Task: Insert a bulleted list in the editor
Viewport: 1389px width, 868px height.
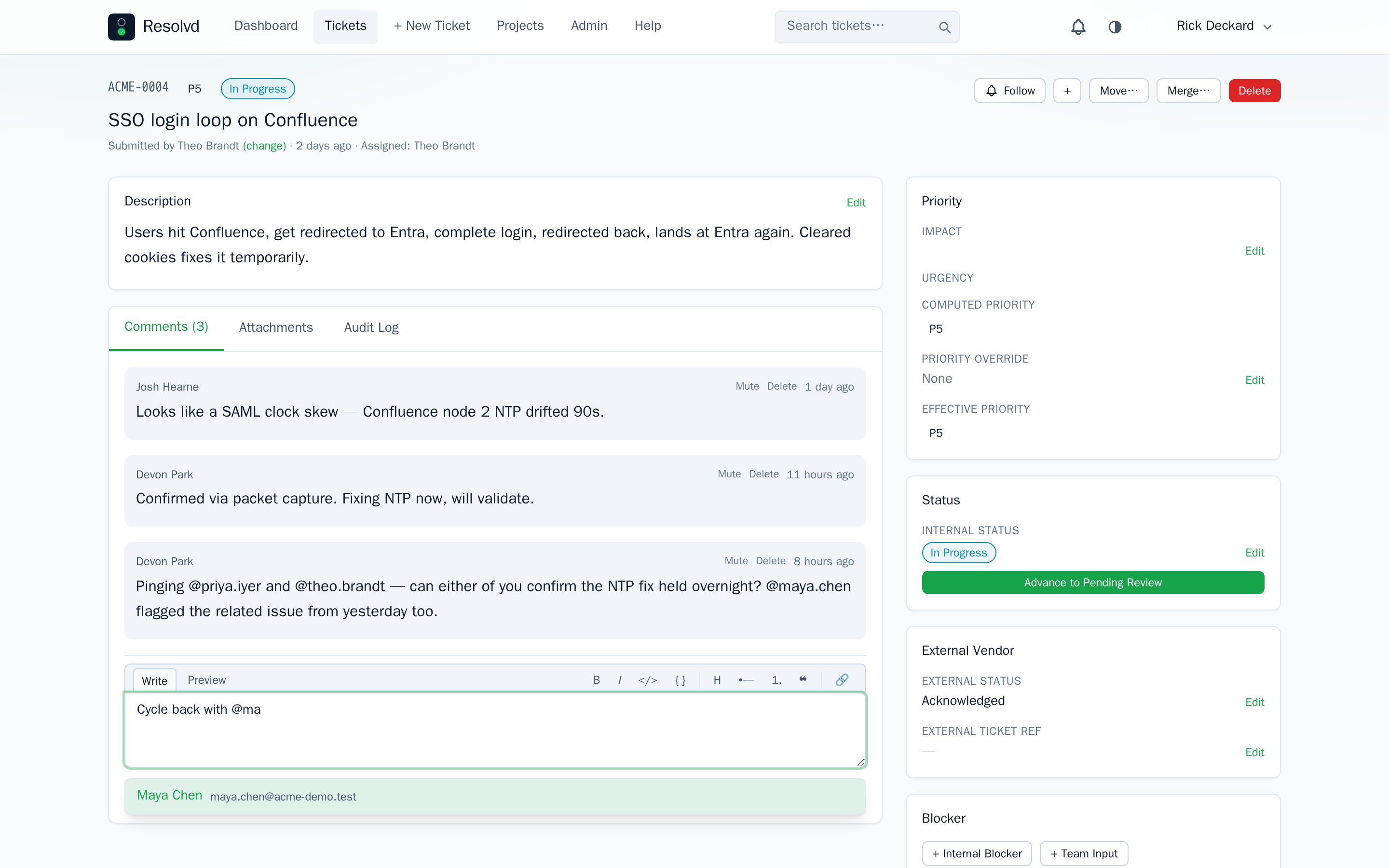Action: [746, 680]
